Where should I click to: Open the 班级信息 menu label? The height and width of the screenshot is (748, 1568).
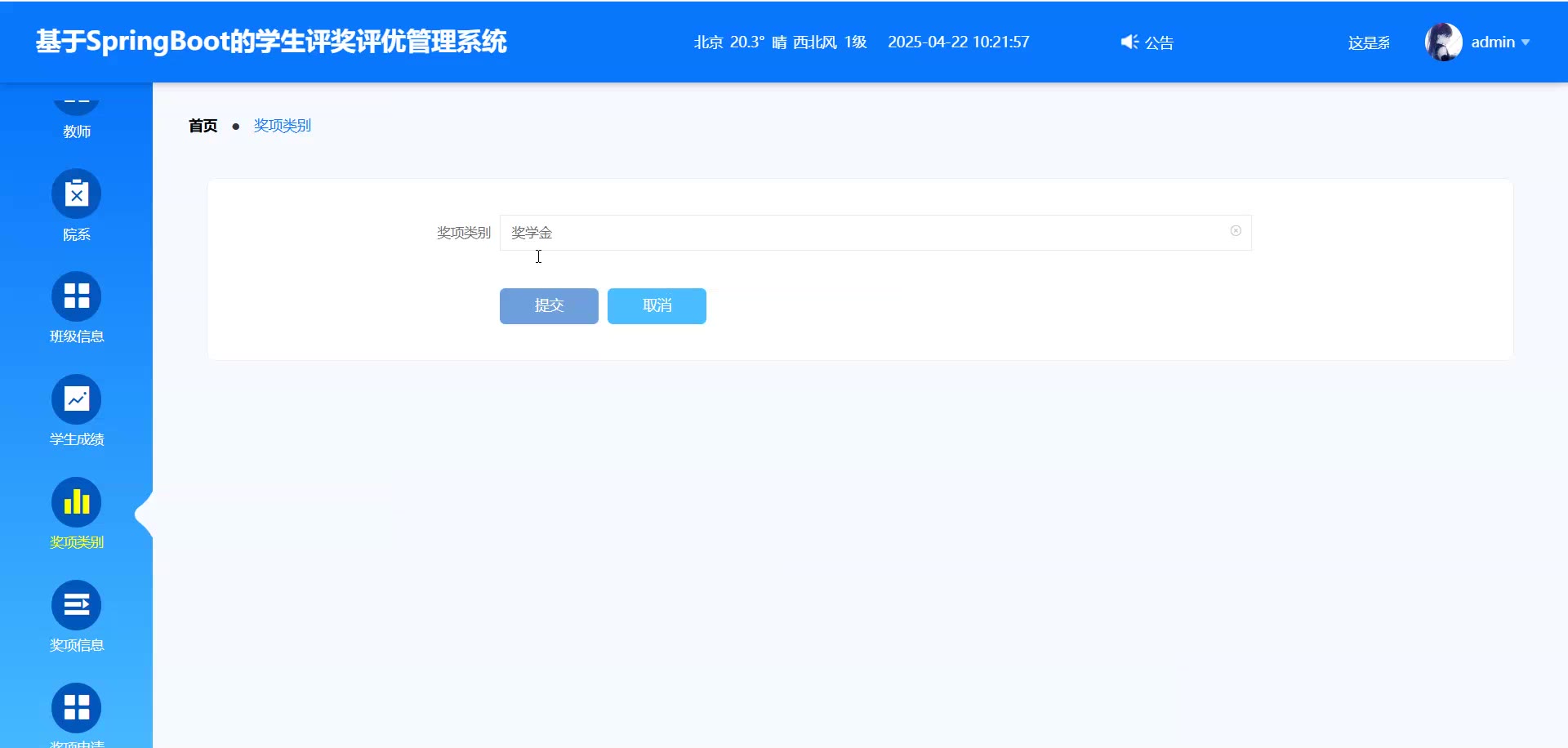(x=77, y=336)
